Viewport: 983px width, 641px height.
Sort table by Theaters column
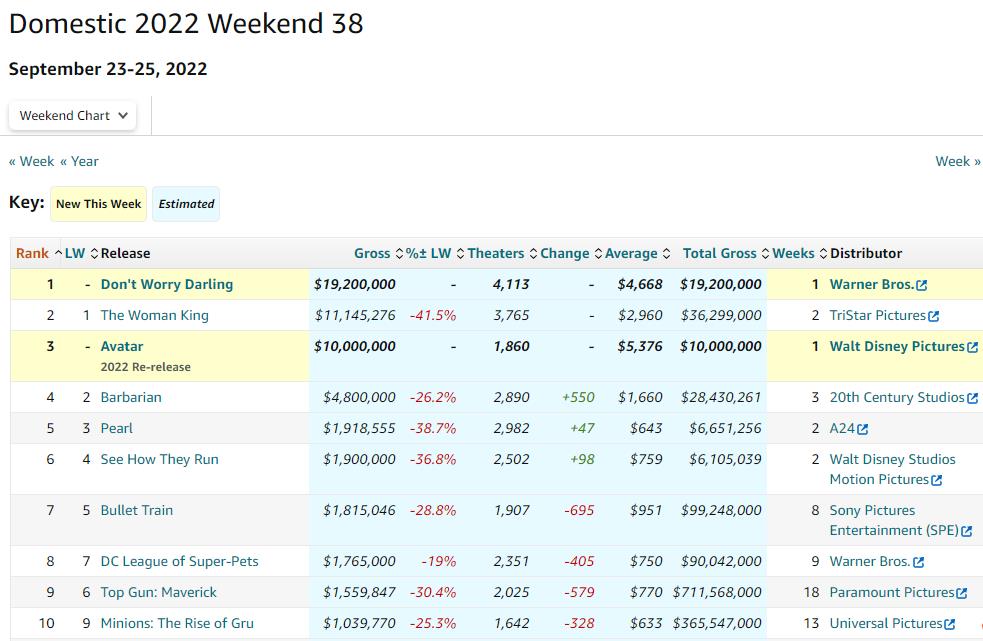(x=495, y=253)
